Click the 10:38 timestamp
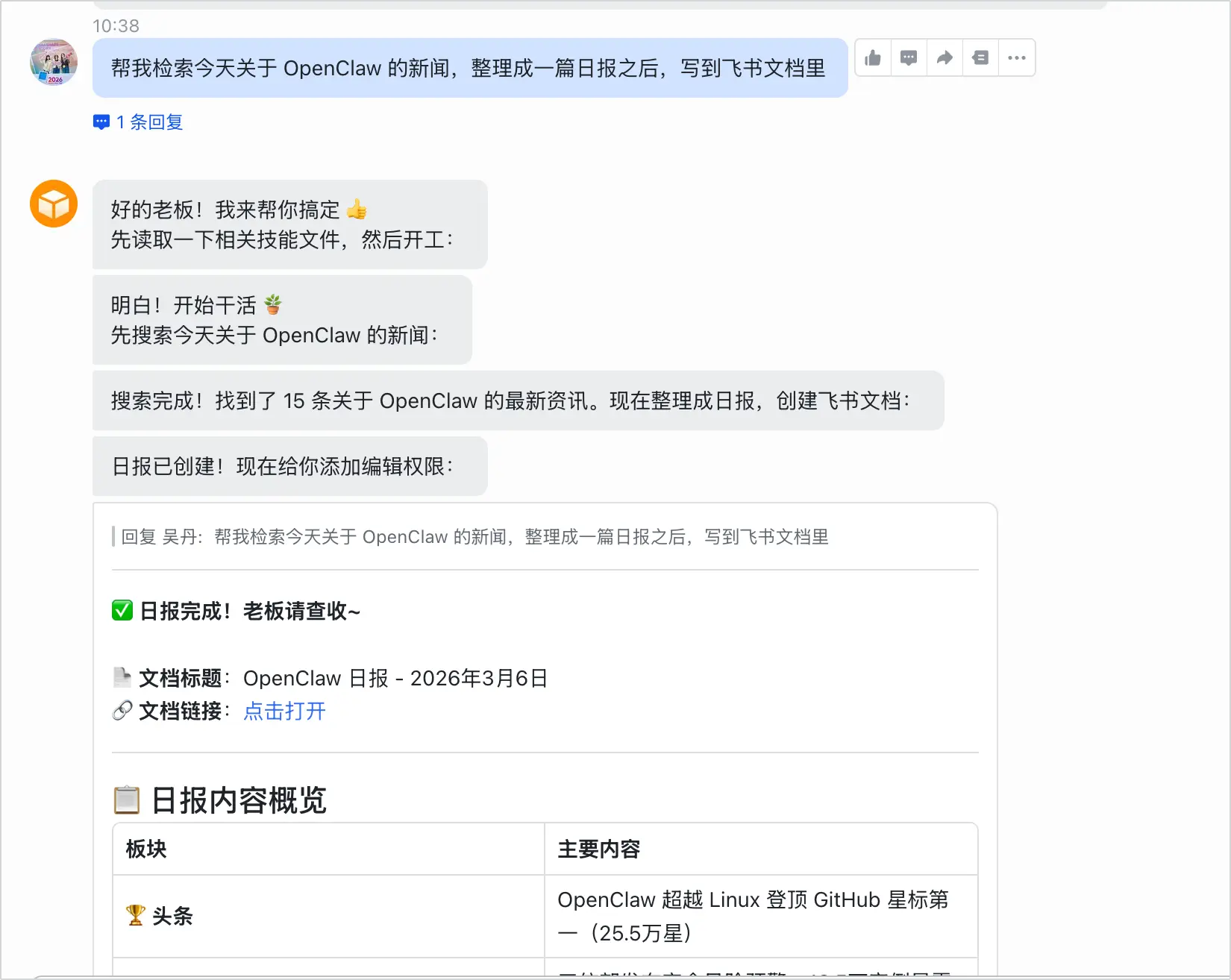Screen dimensions: 1231x980 tap(116, 26)
